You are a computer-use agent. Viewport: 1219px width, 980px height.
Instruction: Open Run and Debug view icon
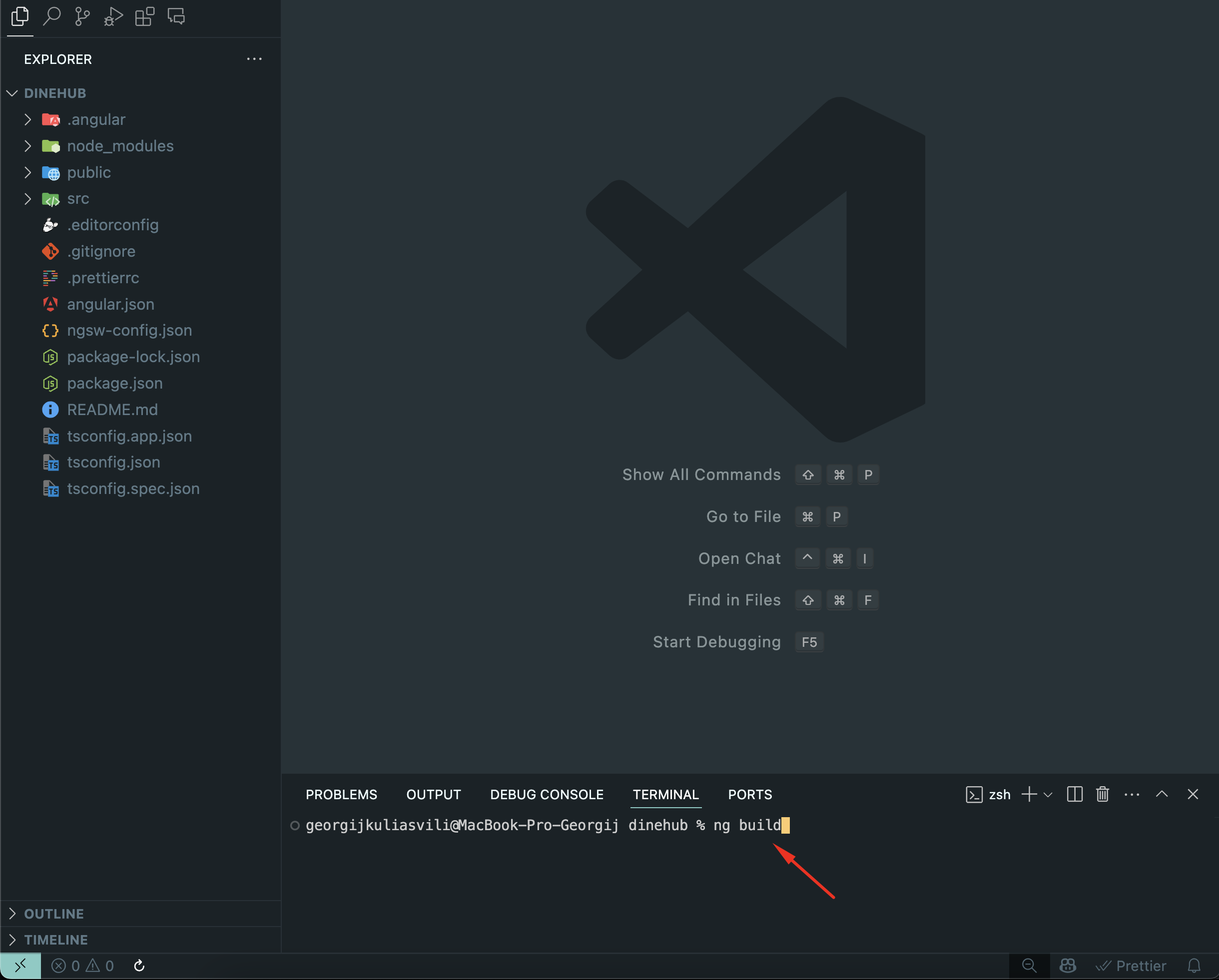pyautogui.click(x=113, y=16)
